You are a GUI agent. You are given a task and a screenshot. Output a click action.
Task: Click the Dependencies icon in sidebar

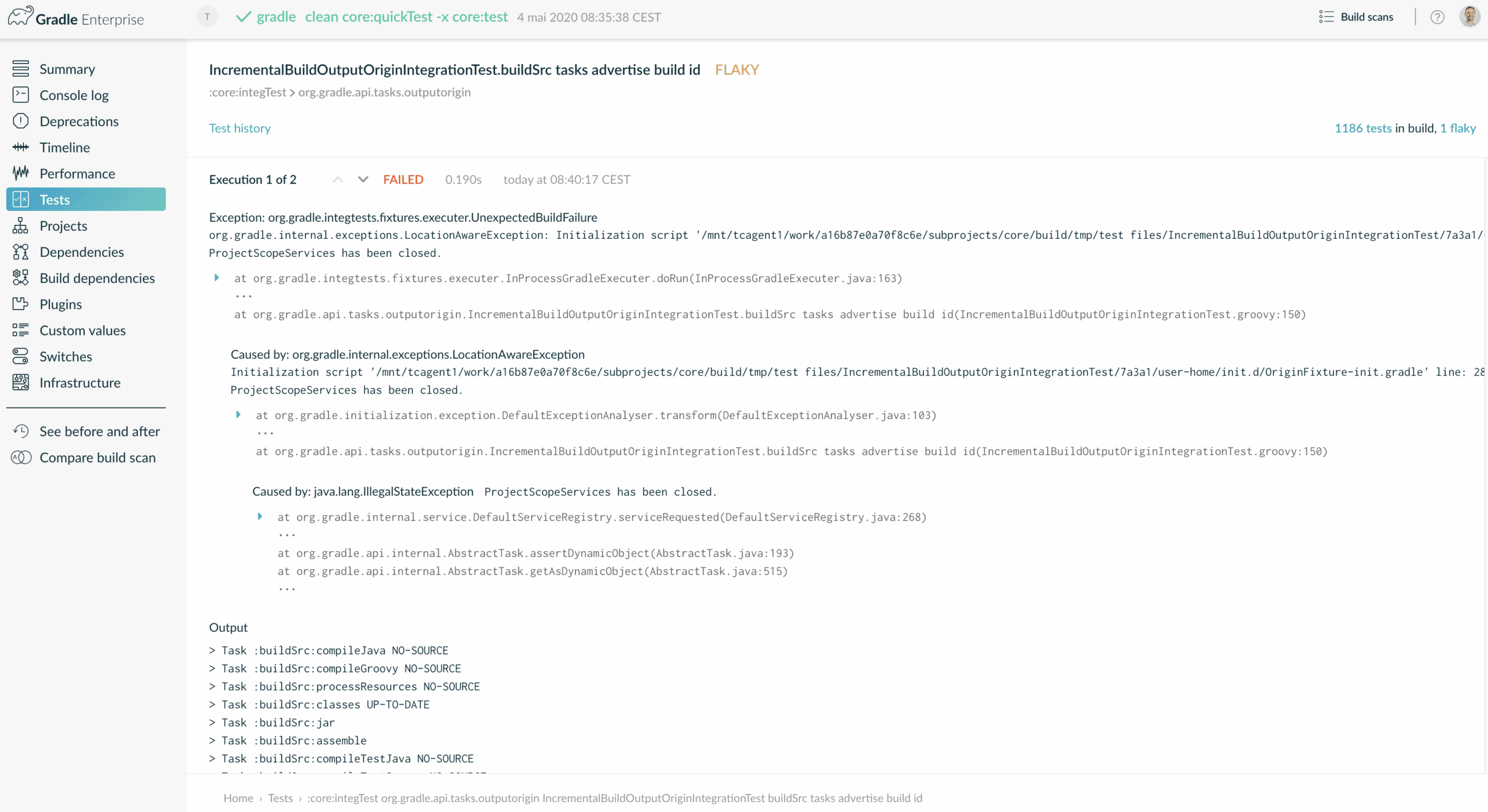(20, 252)
